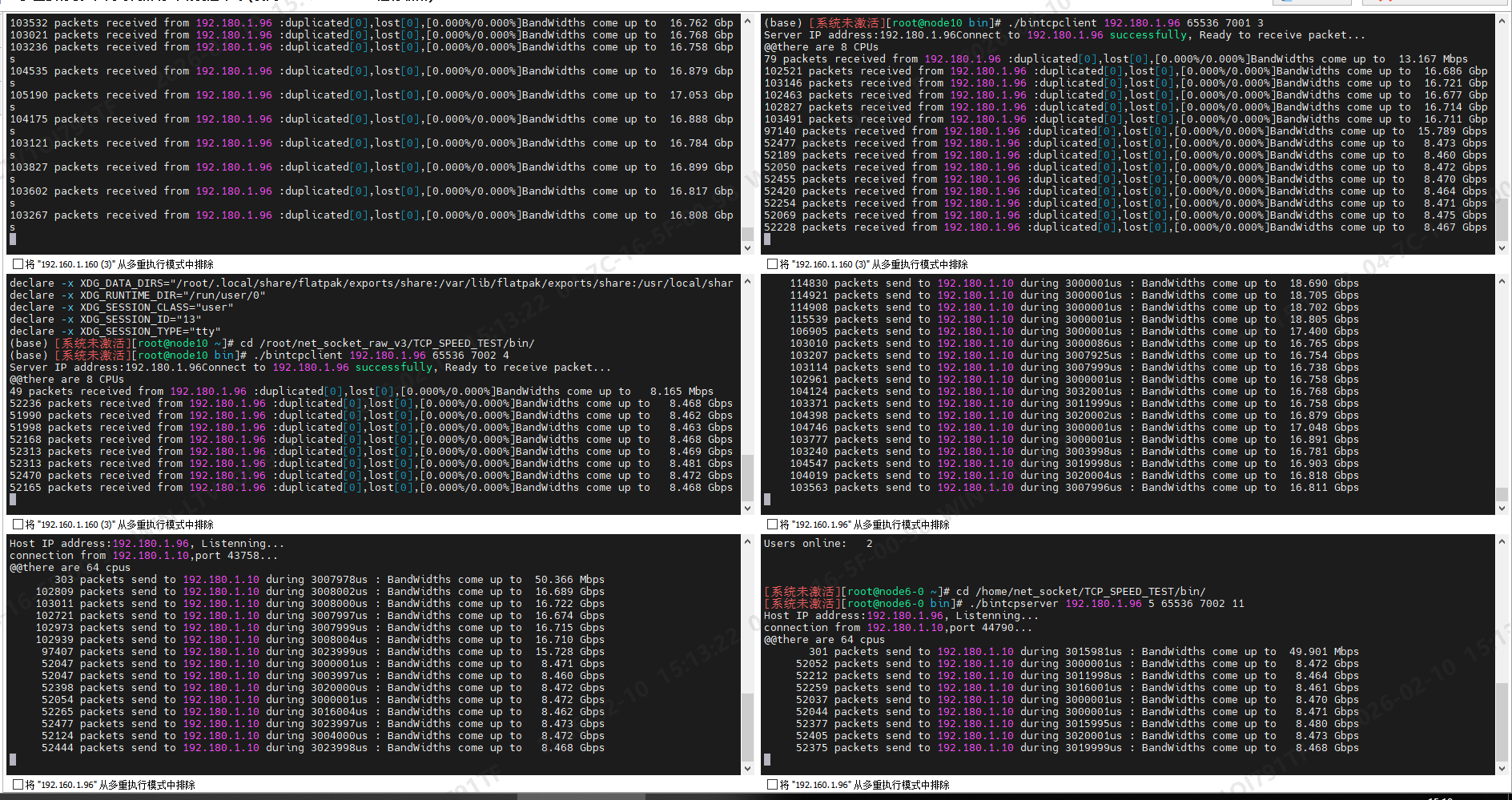Screen dimensions: 1512x800
Task: Click scrollbar thumb of the 16.762 Gbp pane
Action: pos(747,234)
